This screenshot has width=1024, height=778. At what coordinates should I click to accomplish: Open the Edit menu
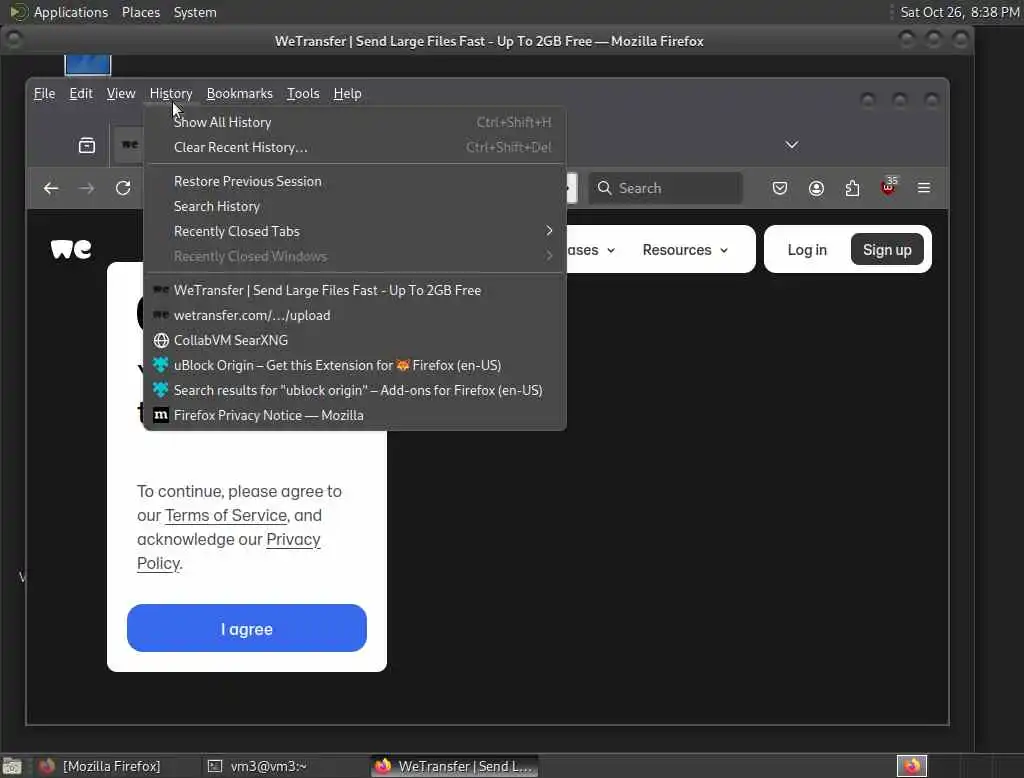point(81,93)
